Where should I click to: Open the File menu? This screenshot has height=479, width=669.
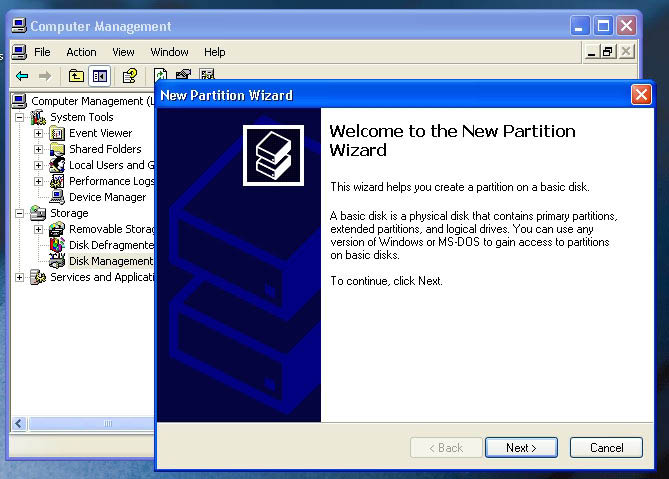42,52
